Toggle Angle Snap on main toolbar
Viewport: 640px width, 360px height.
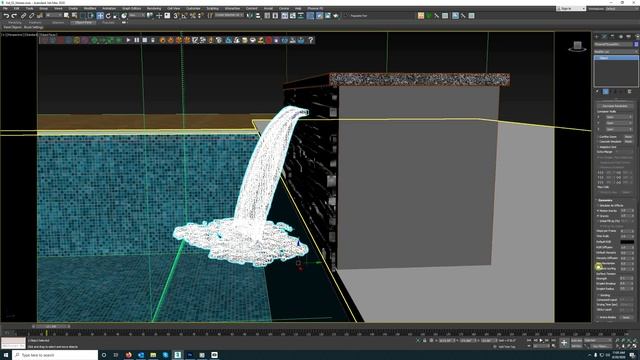[184, 16]
